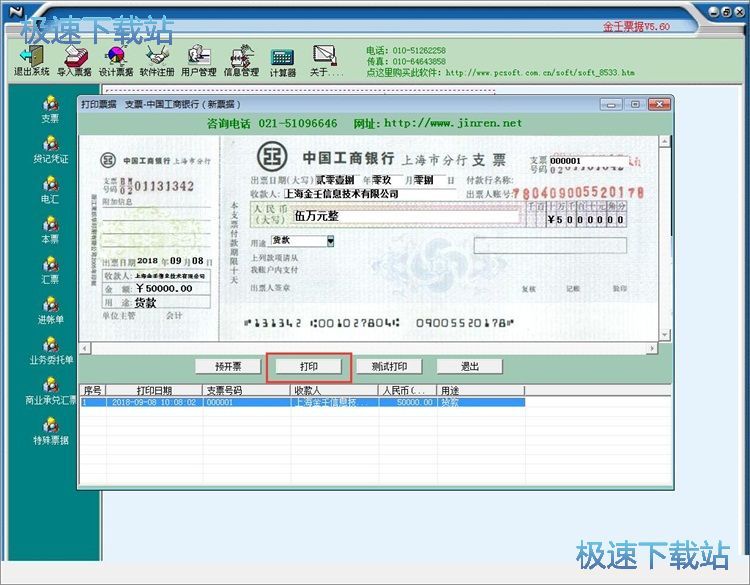Open 用户管理 user management

coord(199,61)
